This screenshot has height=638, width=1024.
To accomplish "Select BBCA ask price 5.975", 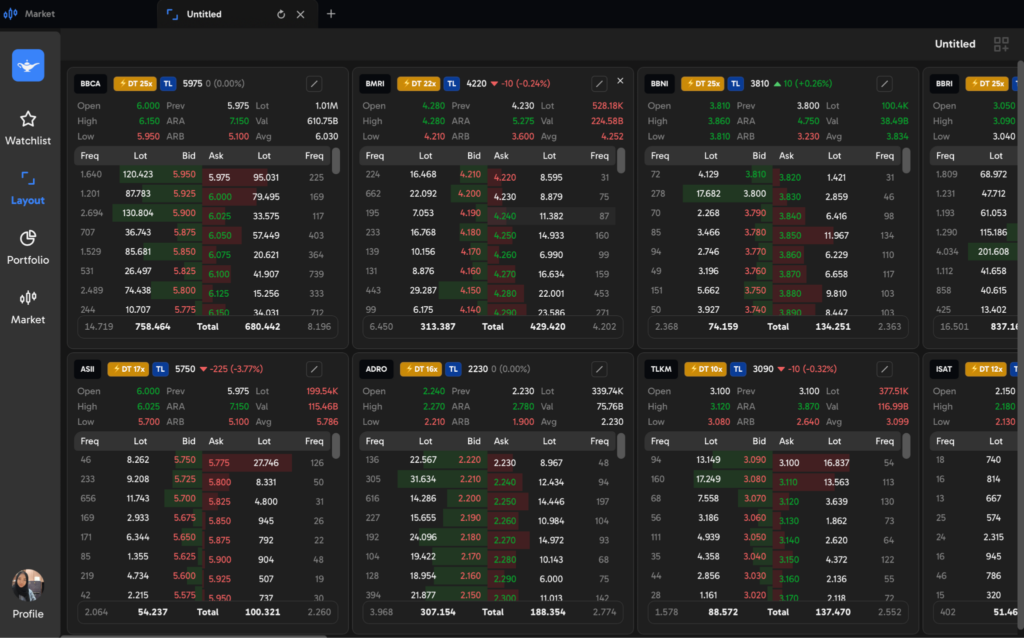I will click(x=219, y=177).
